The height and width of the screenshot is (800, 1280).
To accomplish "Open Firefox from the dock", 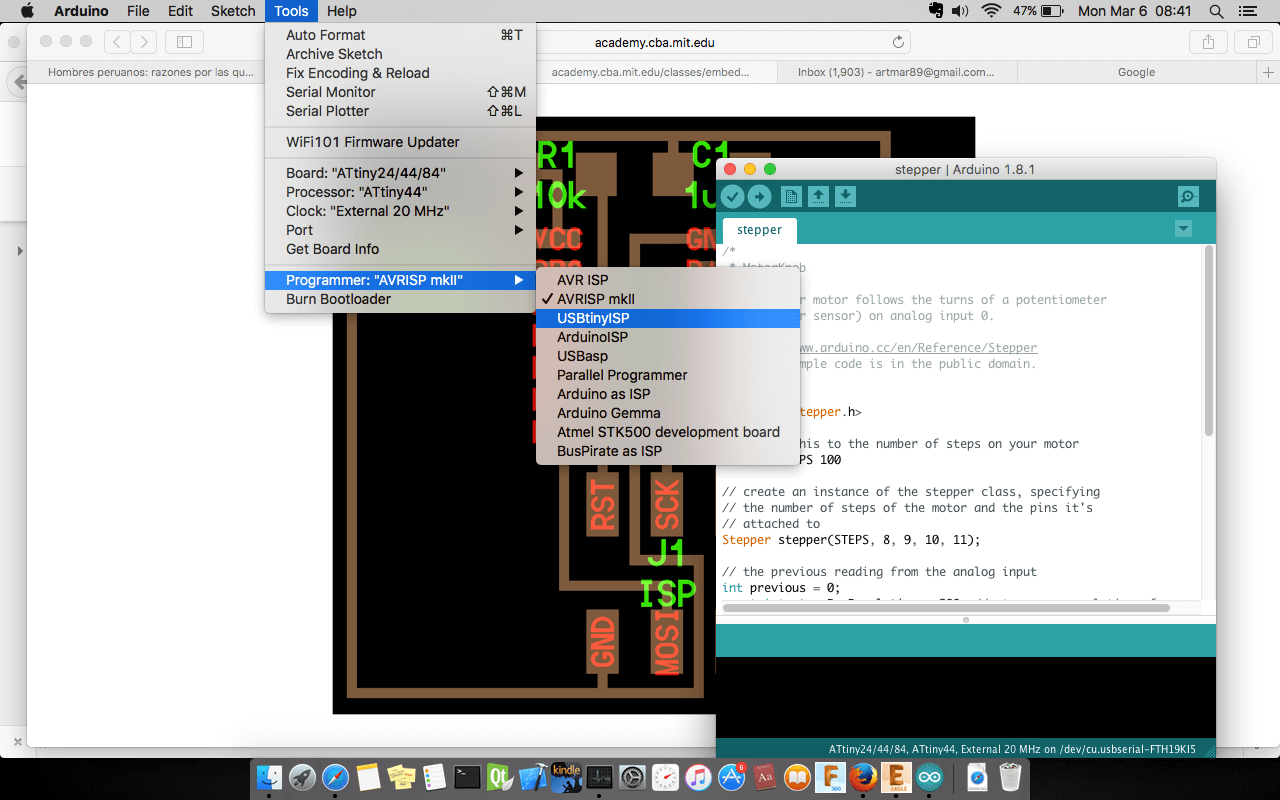I will (863, 777).
